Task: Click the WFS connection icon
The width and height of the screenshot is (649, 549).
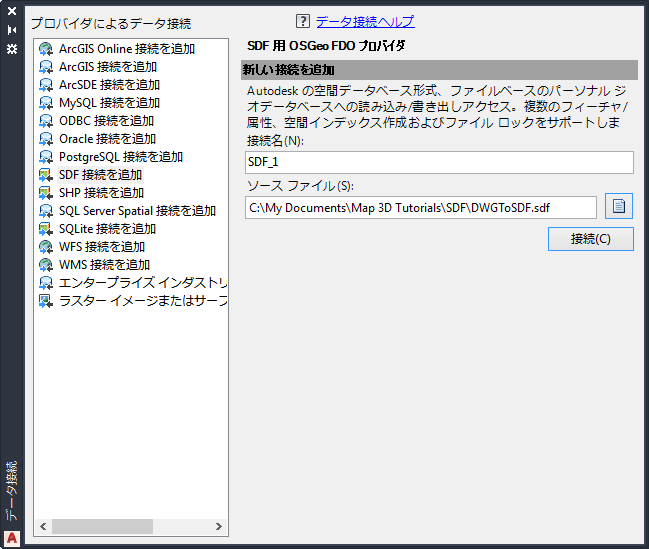Action: 46,247
